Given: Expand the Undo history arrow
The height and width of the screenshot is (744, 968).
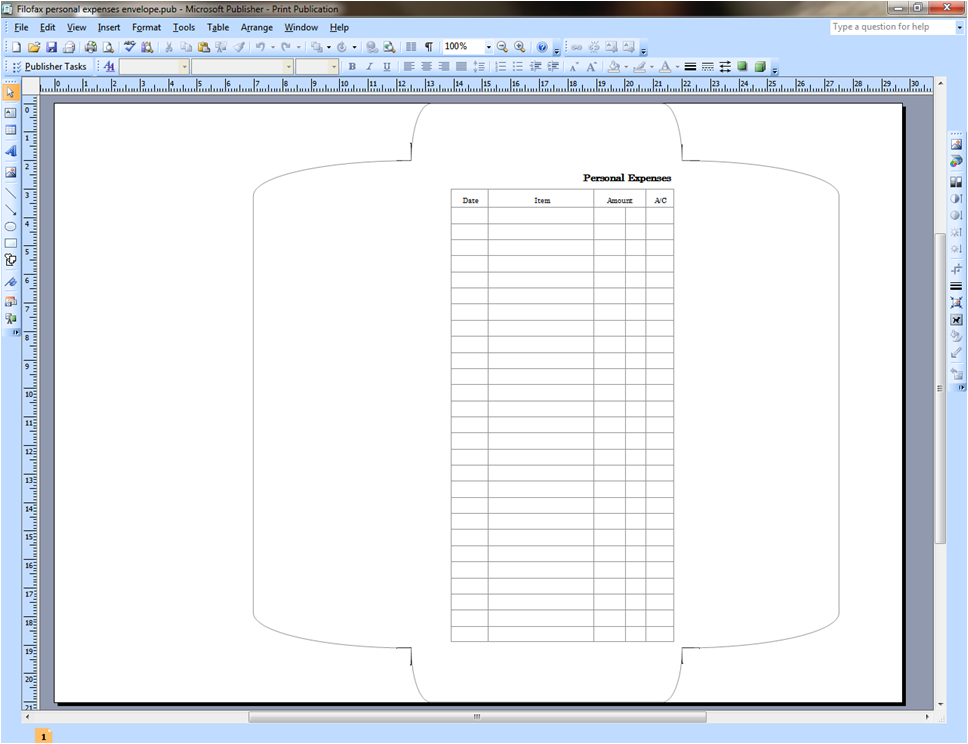Looking at the screenshot, I should click(273, 47).
